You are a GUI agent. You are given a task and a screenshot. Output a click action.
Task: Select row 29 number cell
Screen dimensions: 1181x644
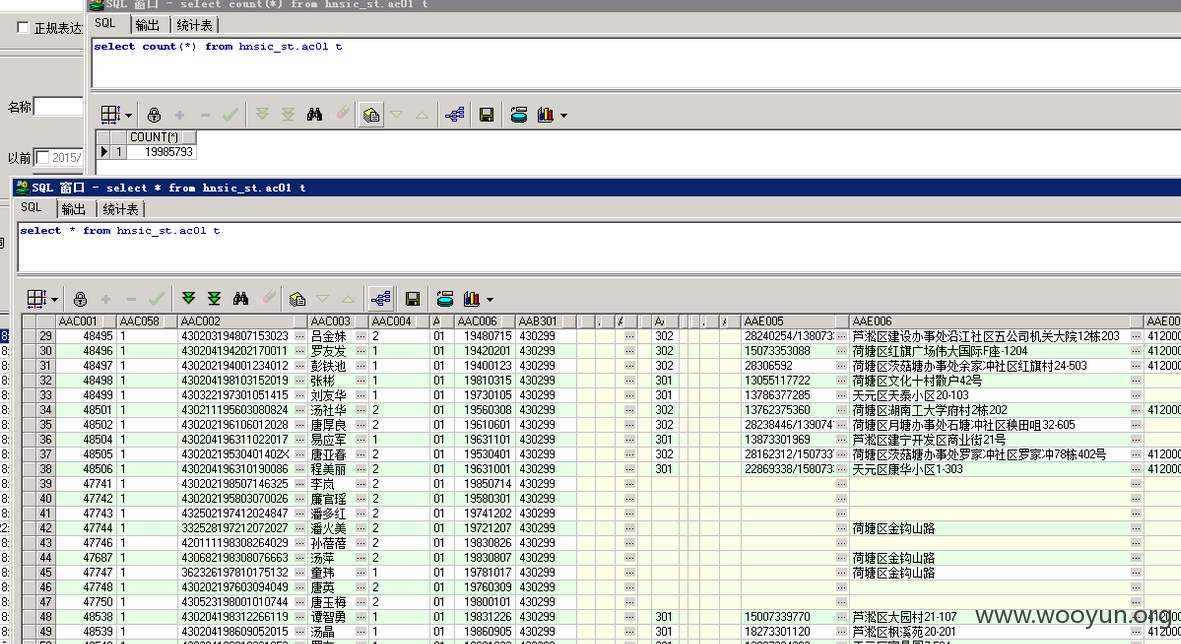coord(46,336)
